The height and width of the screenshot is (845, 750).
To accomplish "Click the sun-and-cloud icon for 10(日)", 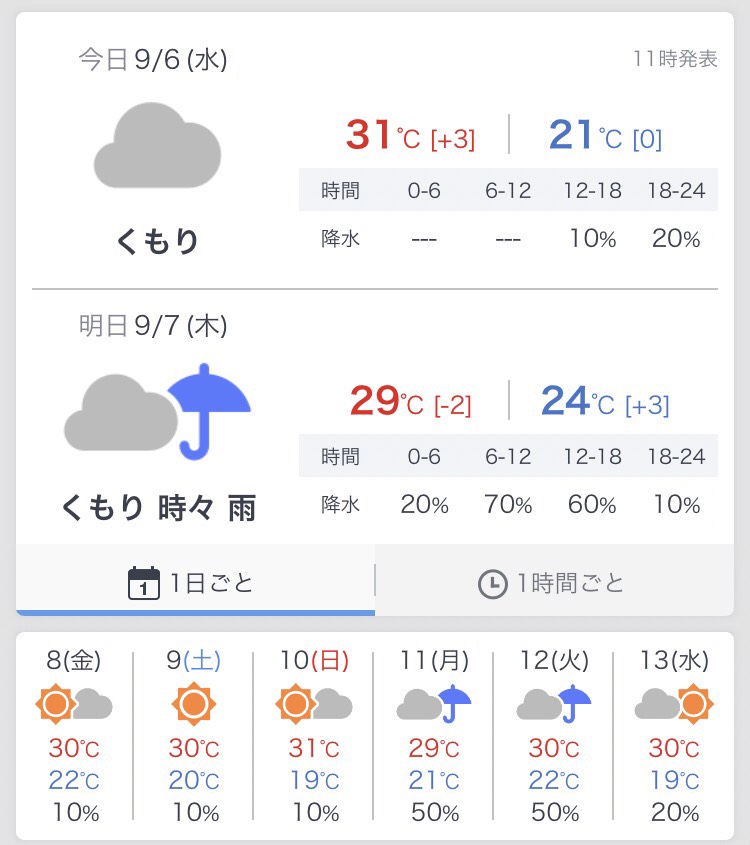I will click(314, 705).
